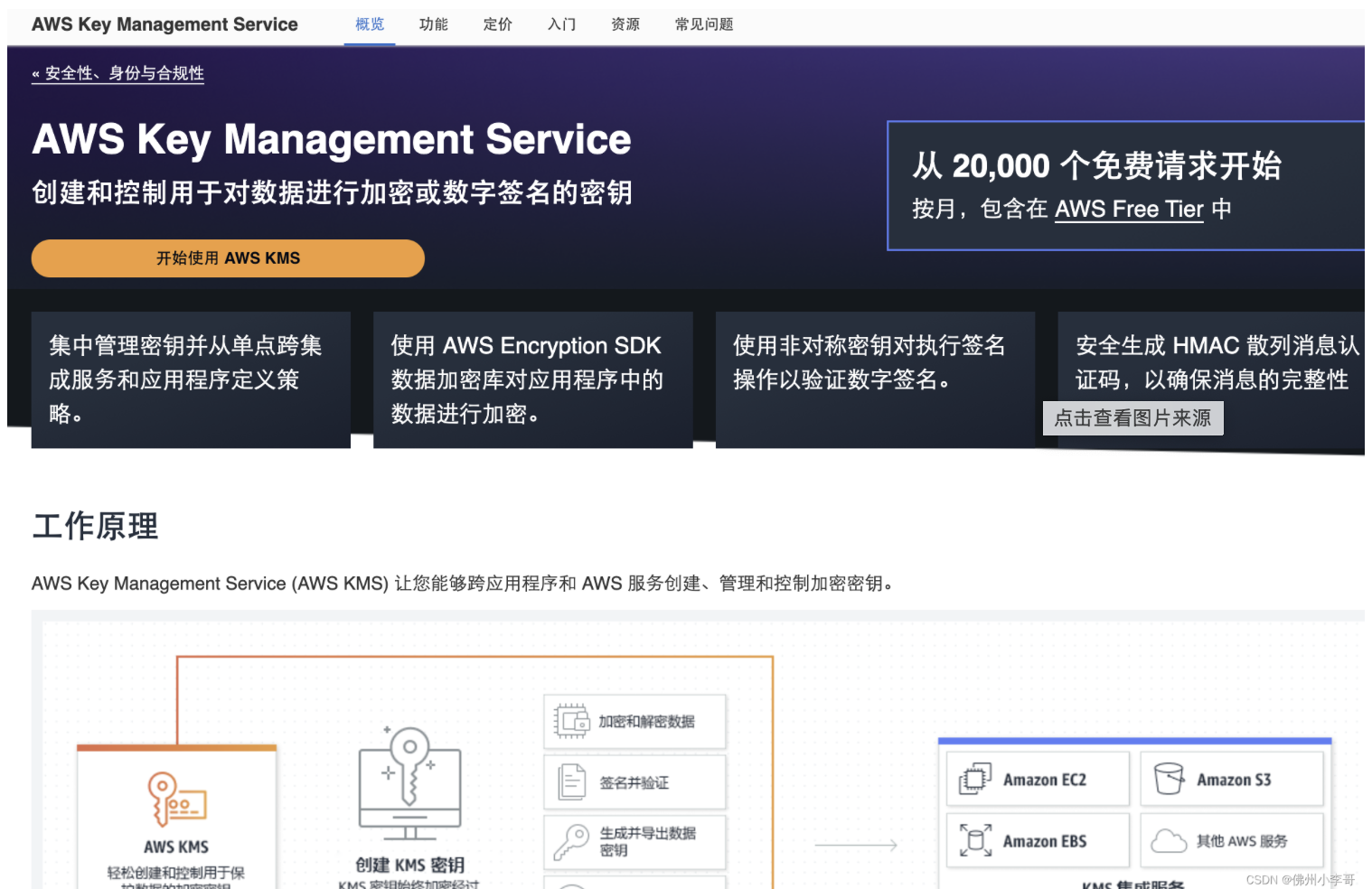Screen dimensions: 1372x889
Task: Click the 加密和解密数据 chip icon
Action: point(571,722)
